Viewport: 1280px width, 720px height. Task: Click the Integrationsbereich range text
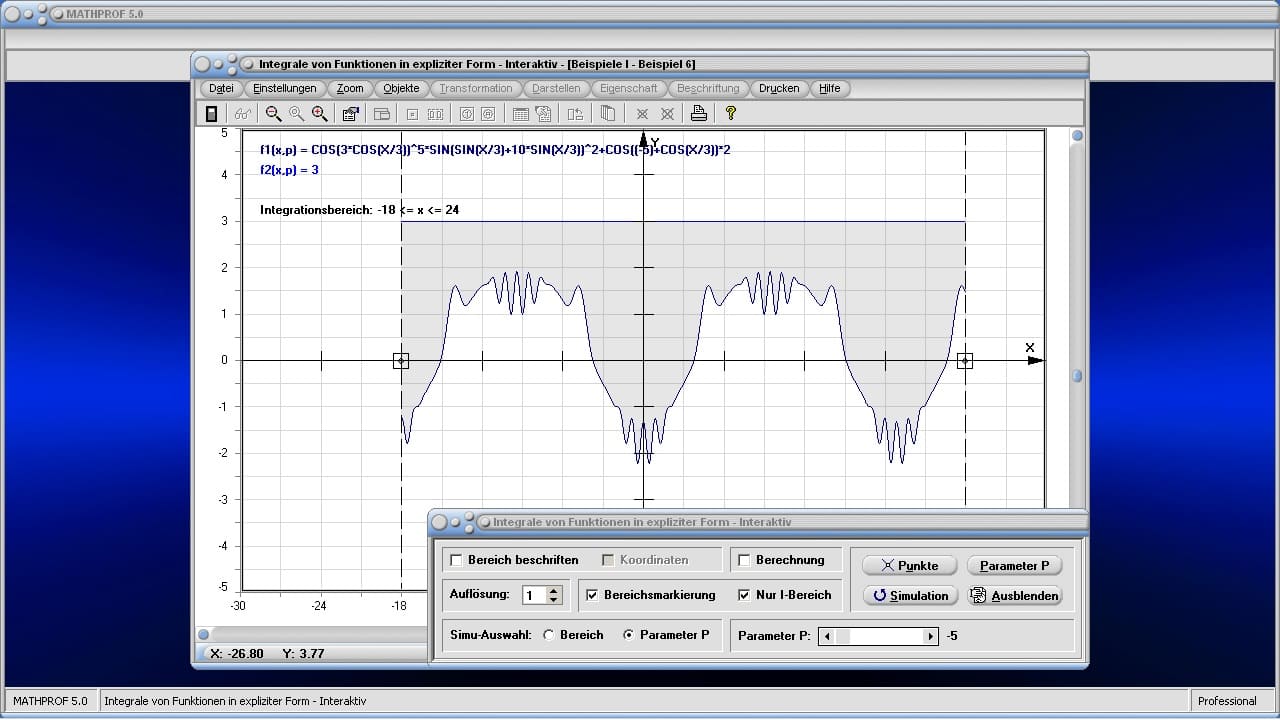point(360,210)
